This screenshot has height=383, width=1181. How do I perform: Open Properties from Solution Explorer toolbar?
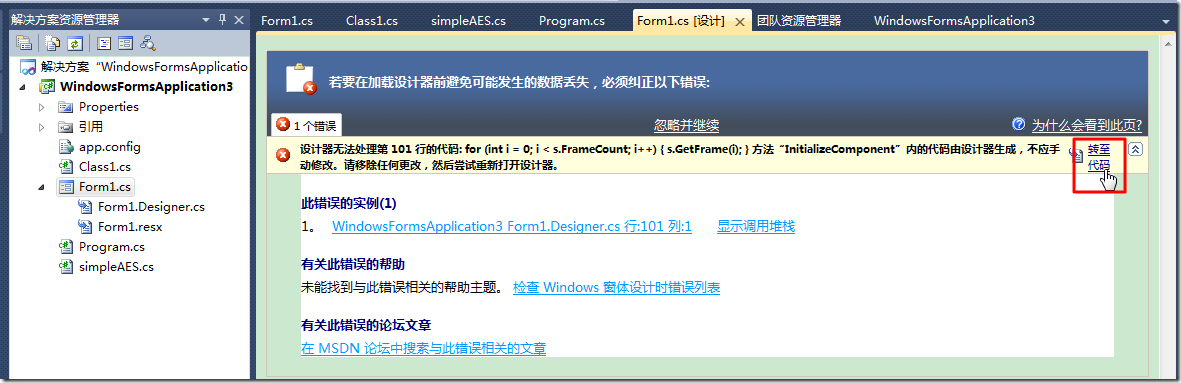click(x=23, y=43)
